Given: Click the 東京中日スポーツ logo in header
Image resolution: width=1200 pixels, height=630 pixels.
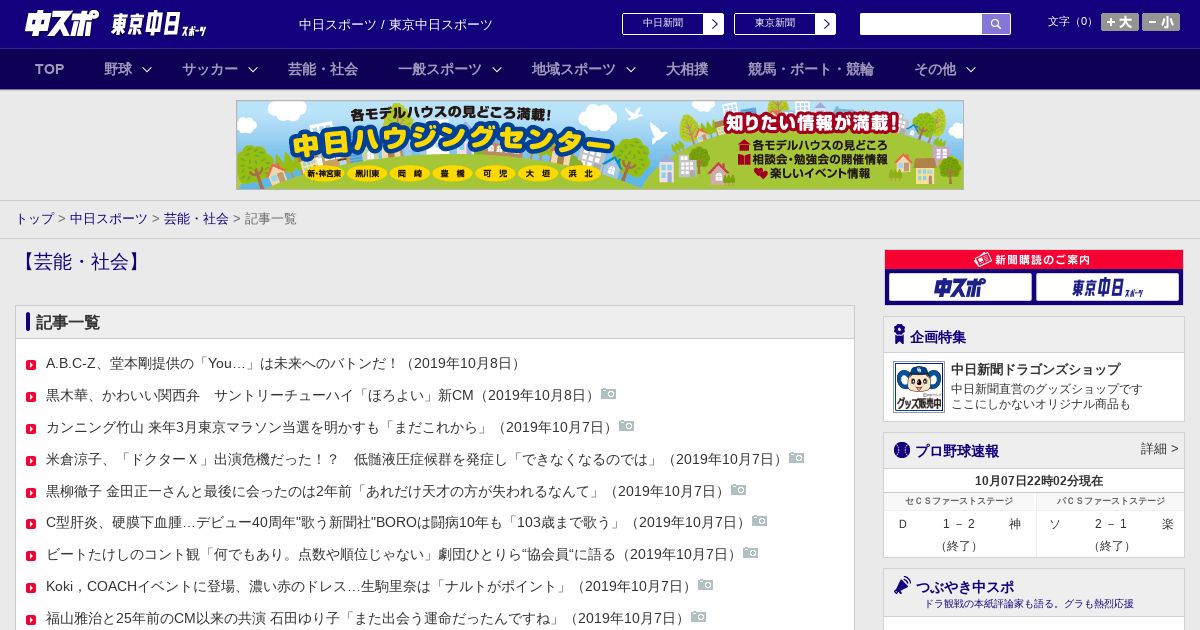Looking at the screenshot, I should (159, 24).
